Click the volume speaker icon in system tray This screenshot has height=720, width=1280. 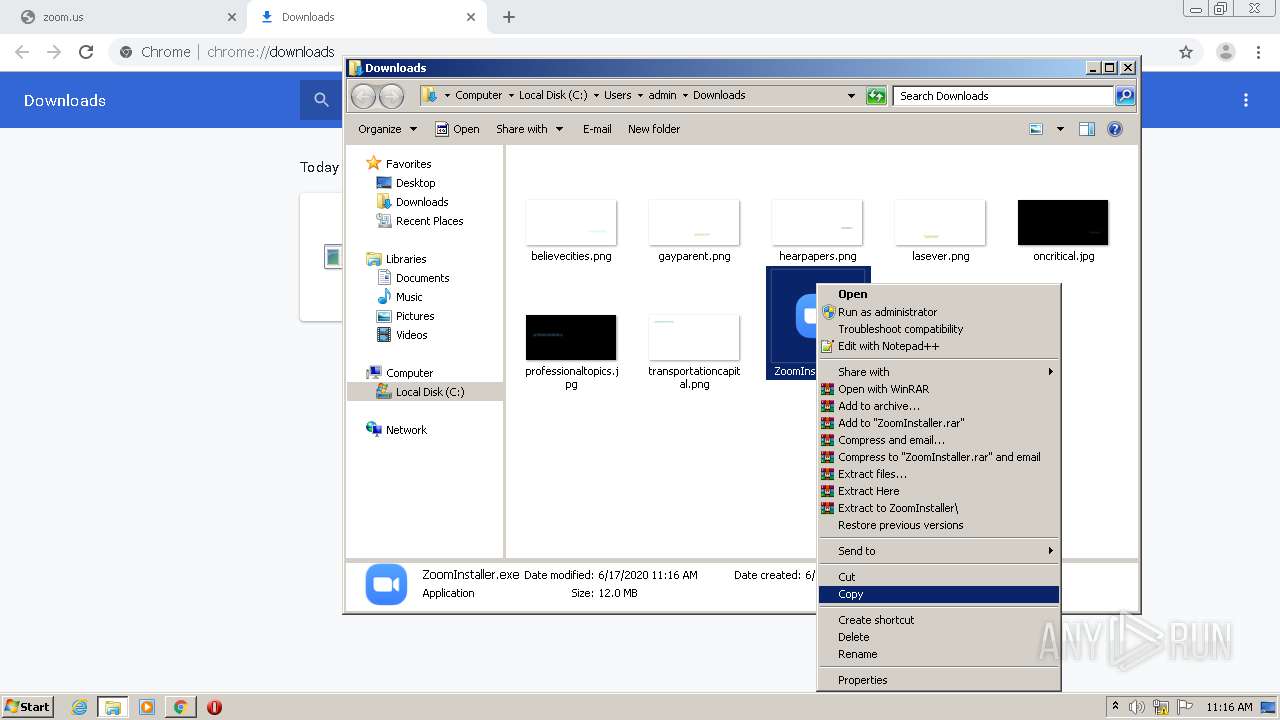coord(1137,707)
